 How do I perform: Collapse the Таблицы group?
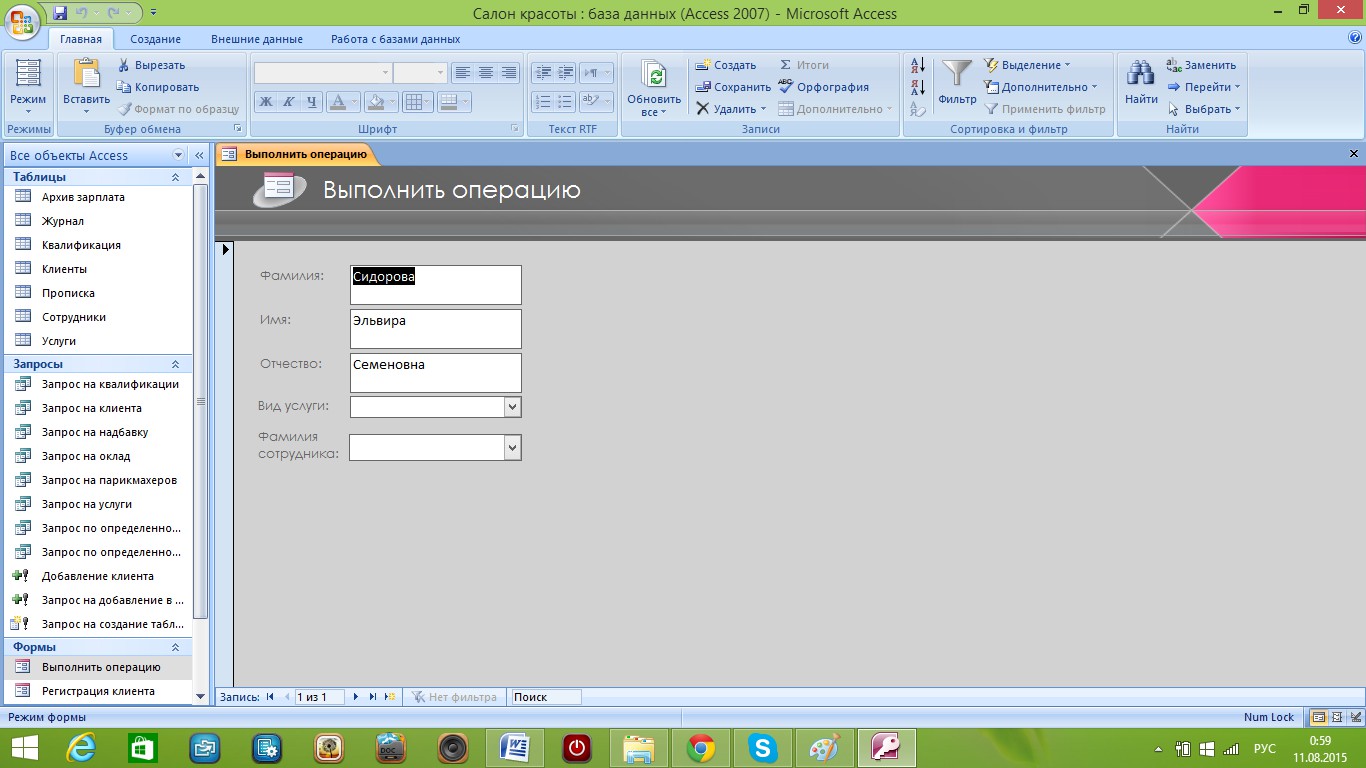(x=175, y=177)
